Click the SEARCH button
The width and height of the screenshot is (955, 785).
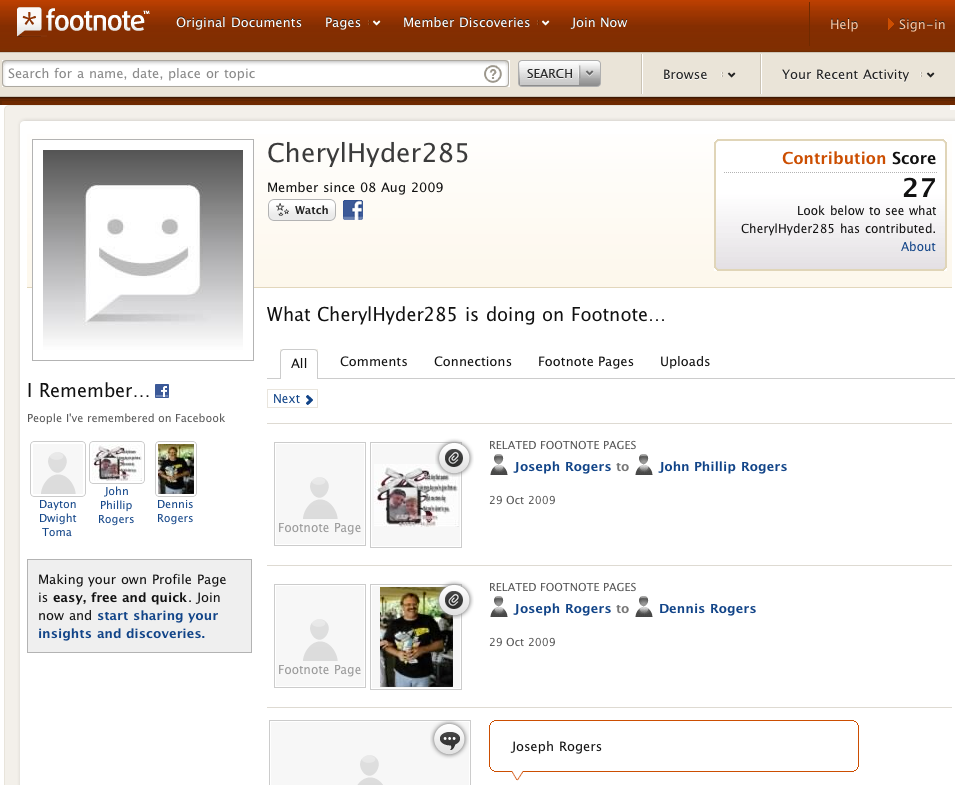[x=549, y=73]
